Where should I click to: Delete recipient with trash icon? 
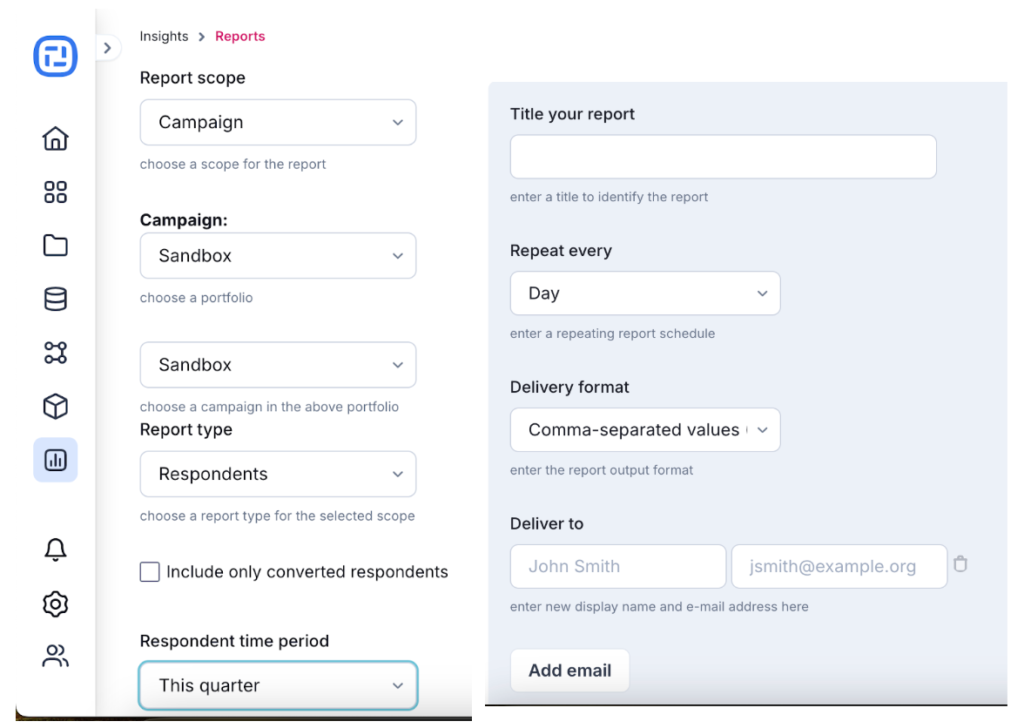[x=960, y=563]
